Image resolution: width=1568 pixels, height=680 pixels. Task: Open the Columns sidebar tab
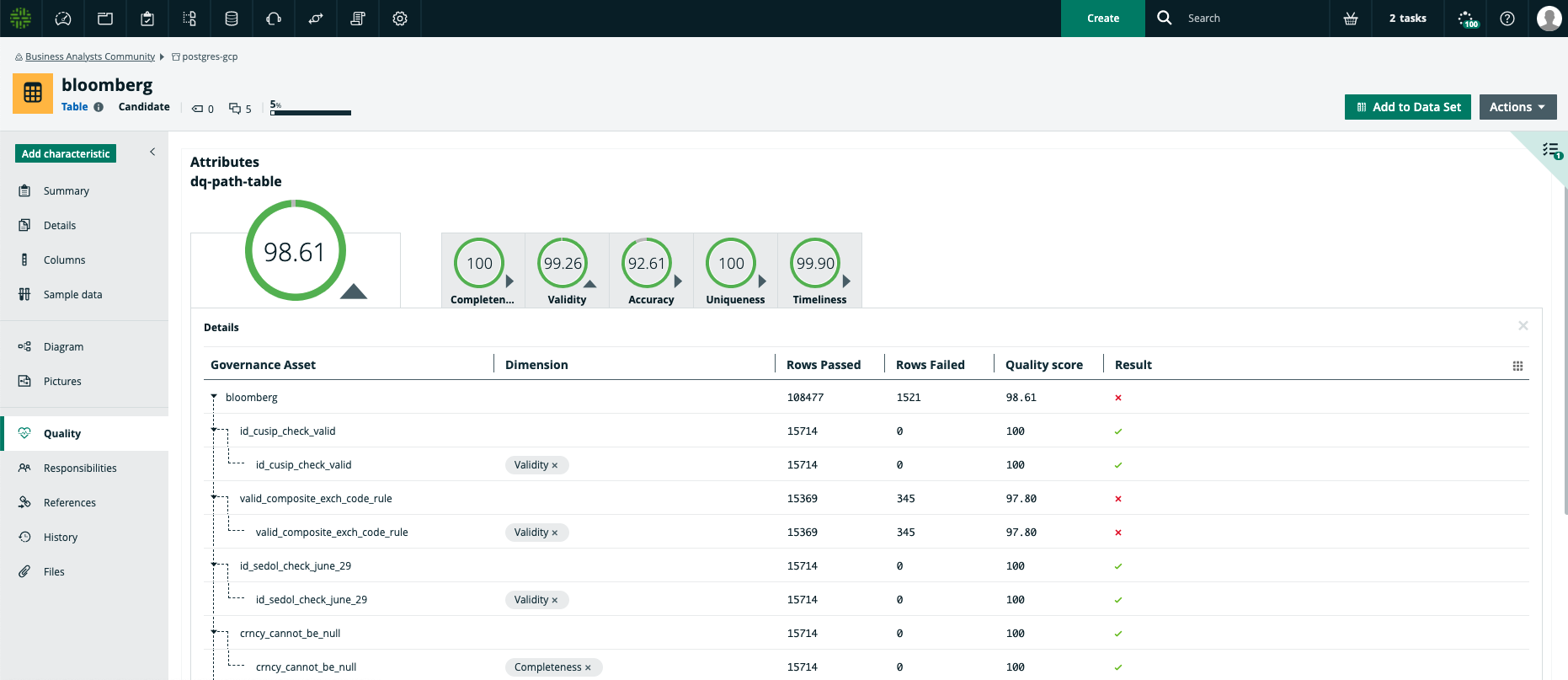pos(84,260)
